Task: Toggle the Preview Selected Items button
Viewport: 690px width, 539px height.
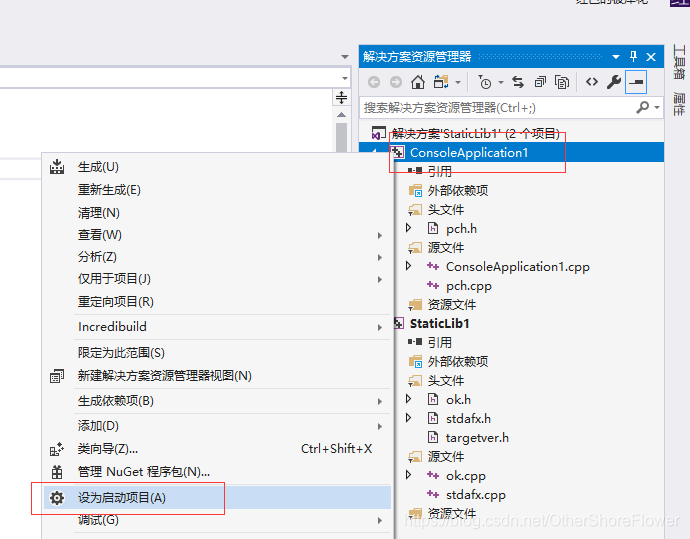Action: [x=636, y=82]
